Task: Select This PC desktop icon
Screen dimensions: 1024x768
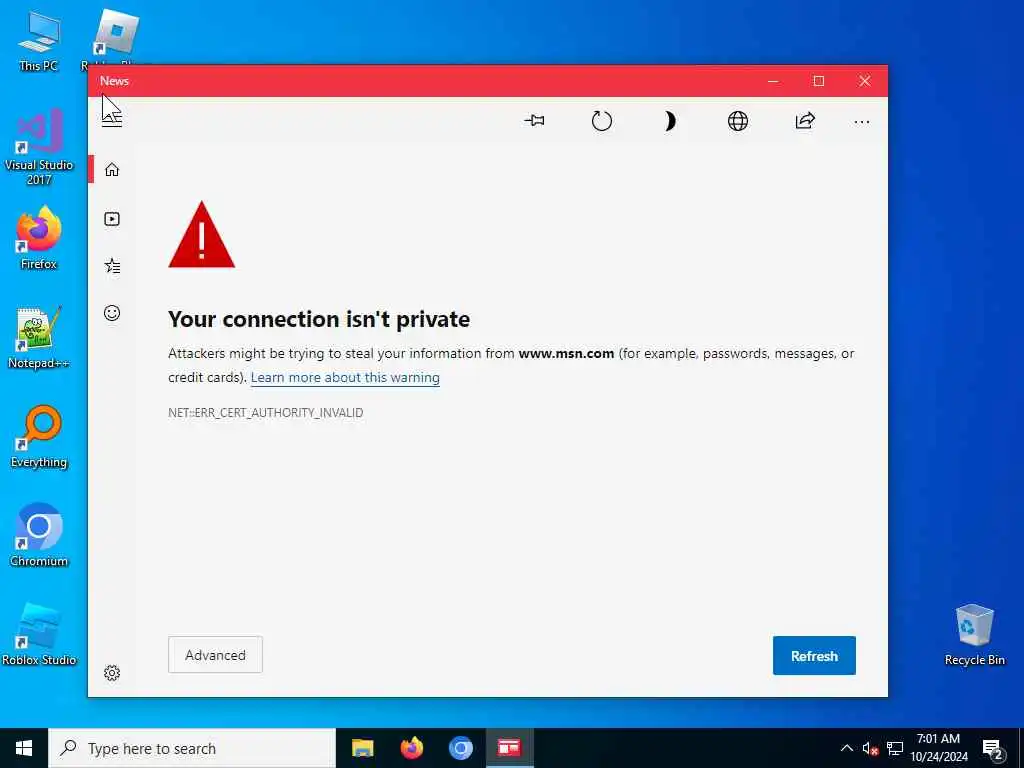Action: [39, 40]
